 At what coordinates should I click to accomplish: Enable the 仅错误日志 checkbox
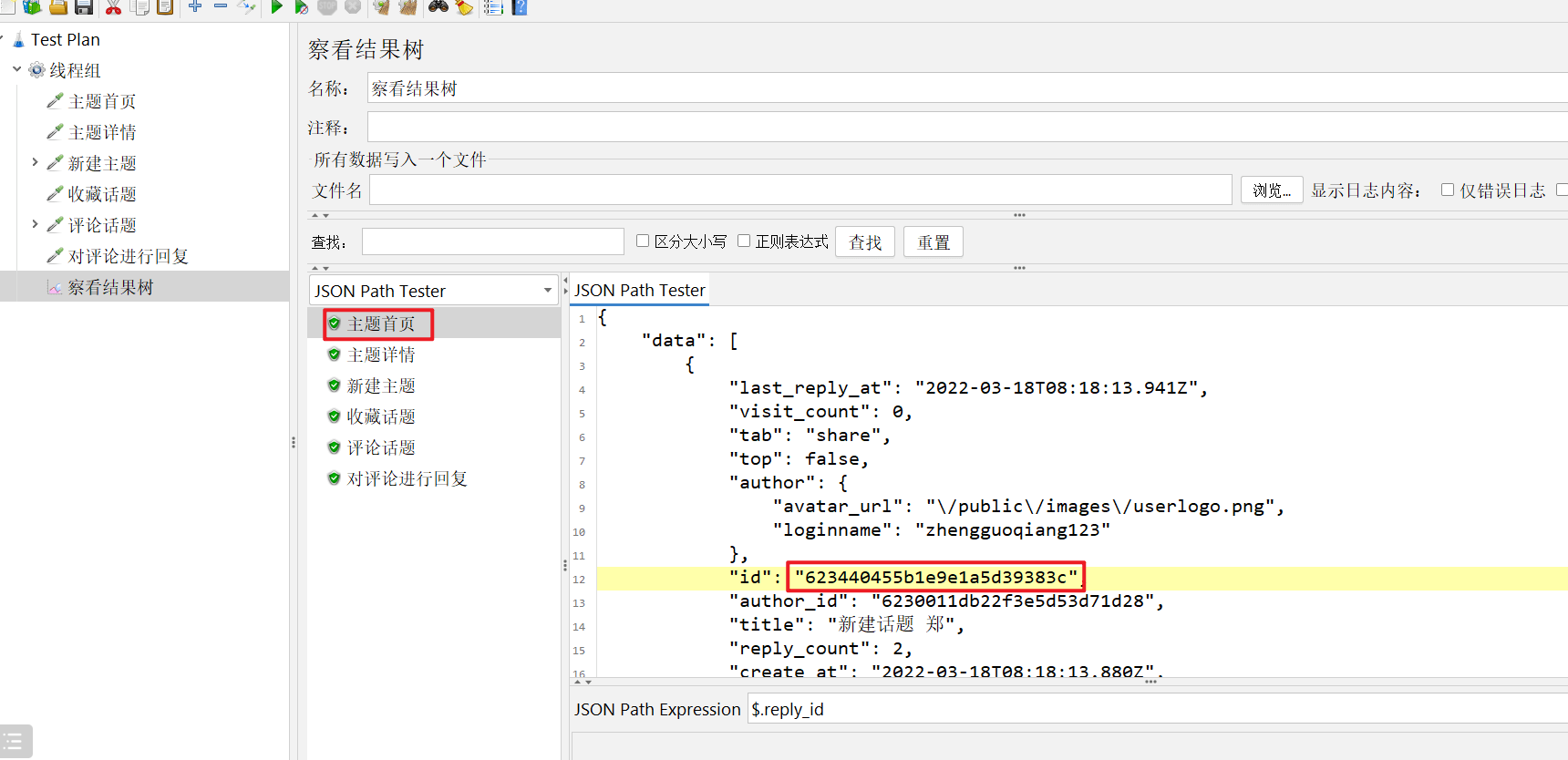click(x=1448, y=190)
